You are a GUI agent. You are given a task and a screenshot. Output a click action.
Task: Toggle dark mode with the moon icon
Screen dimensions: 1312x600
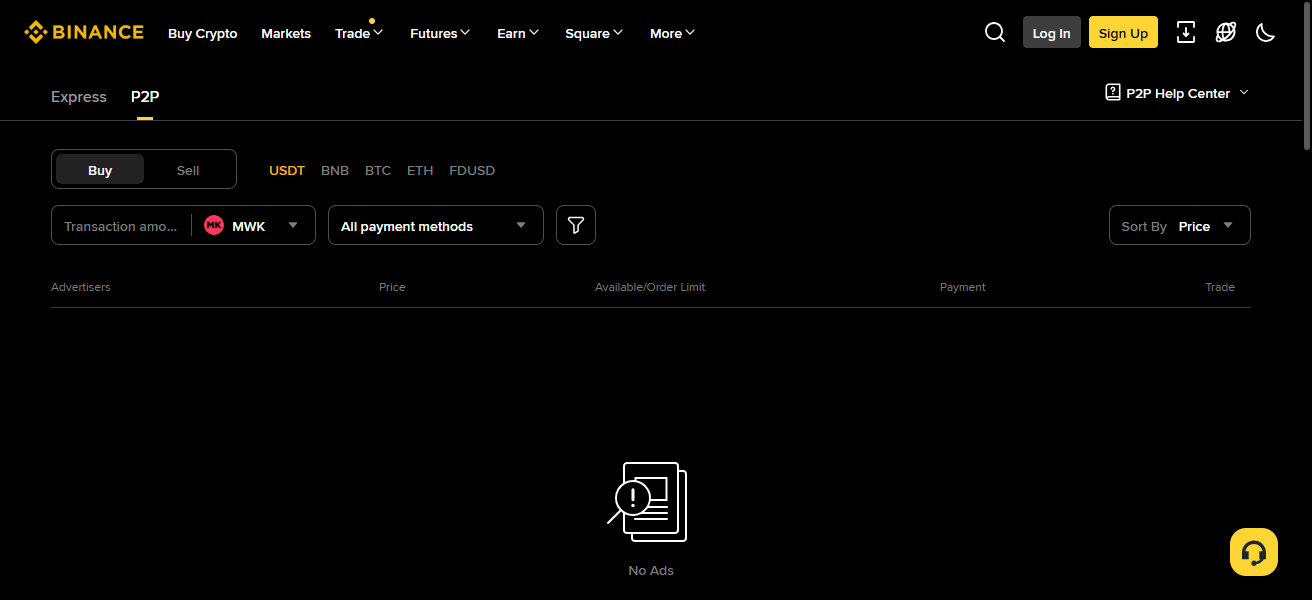click(x=1265, y=32)
